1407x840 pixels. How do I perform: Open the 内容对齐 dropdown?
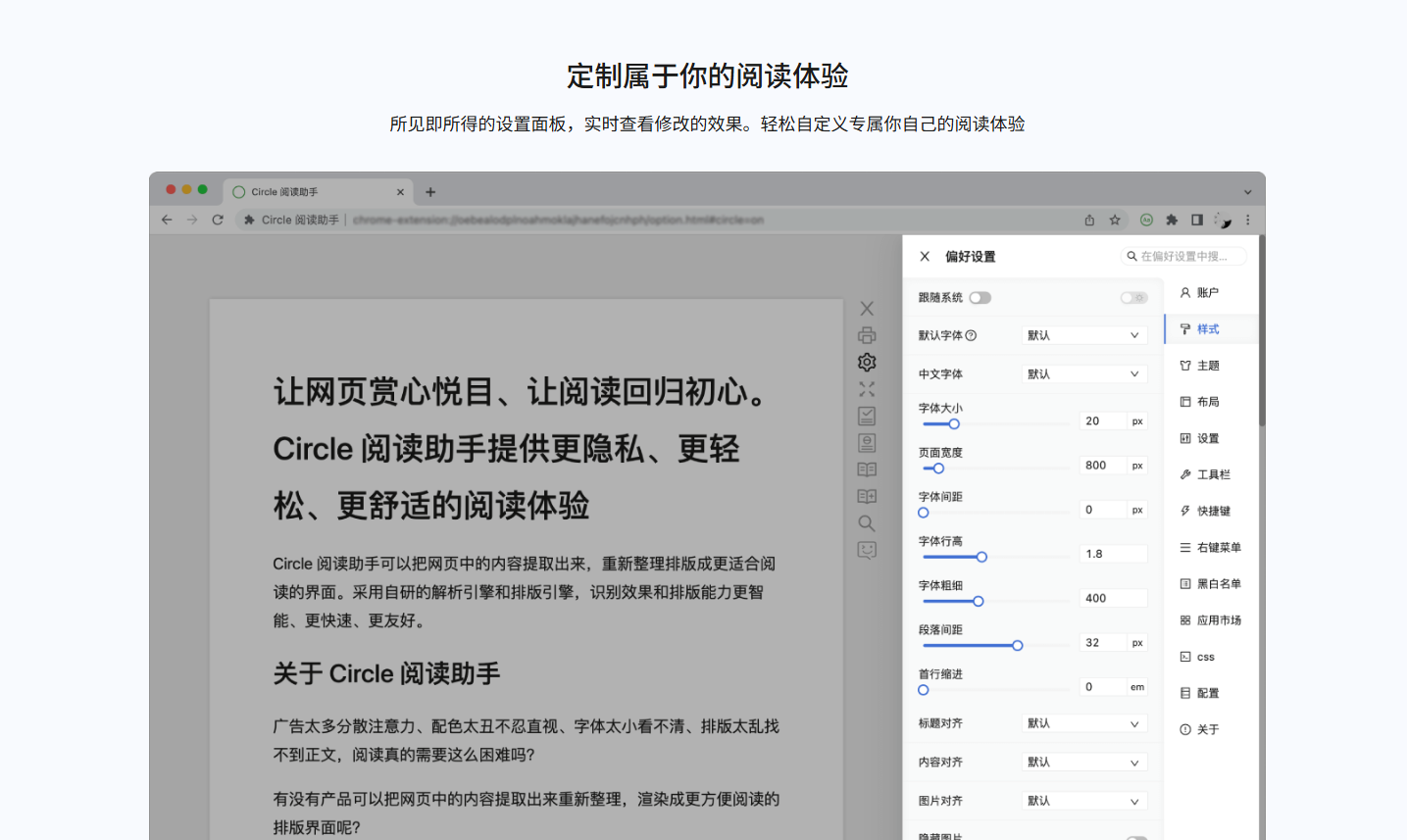coord(1084,762)
